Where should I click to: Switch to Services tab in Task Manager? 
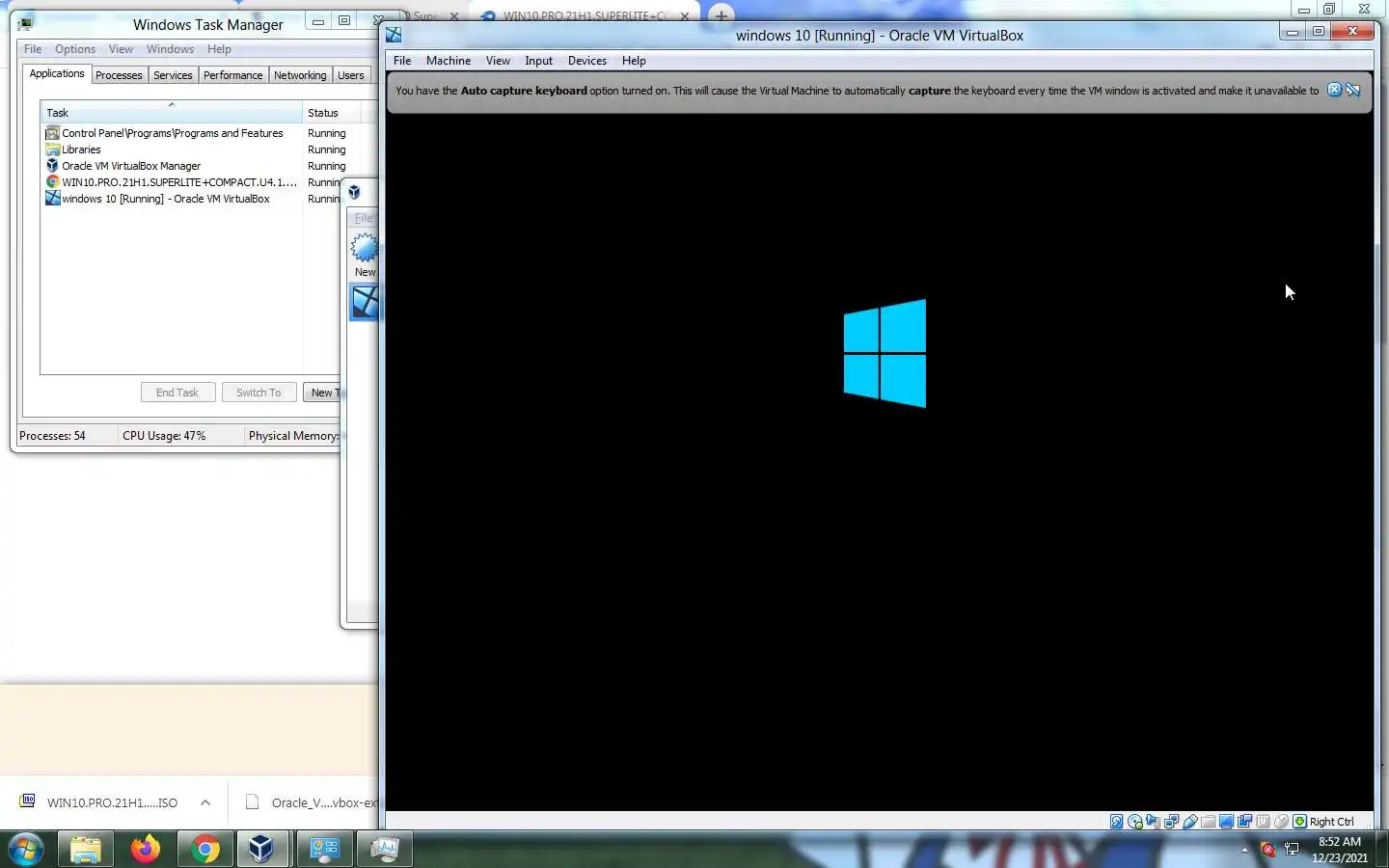coord(173,75)
